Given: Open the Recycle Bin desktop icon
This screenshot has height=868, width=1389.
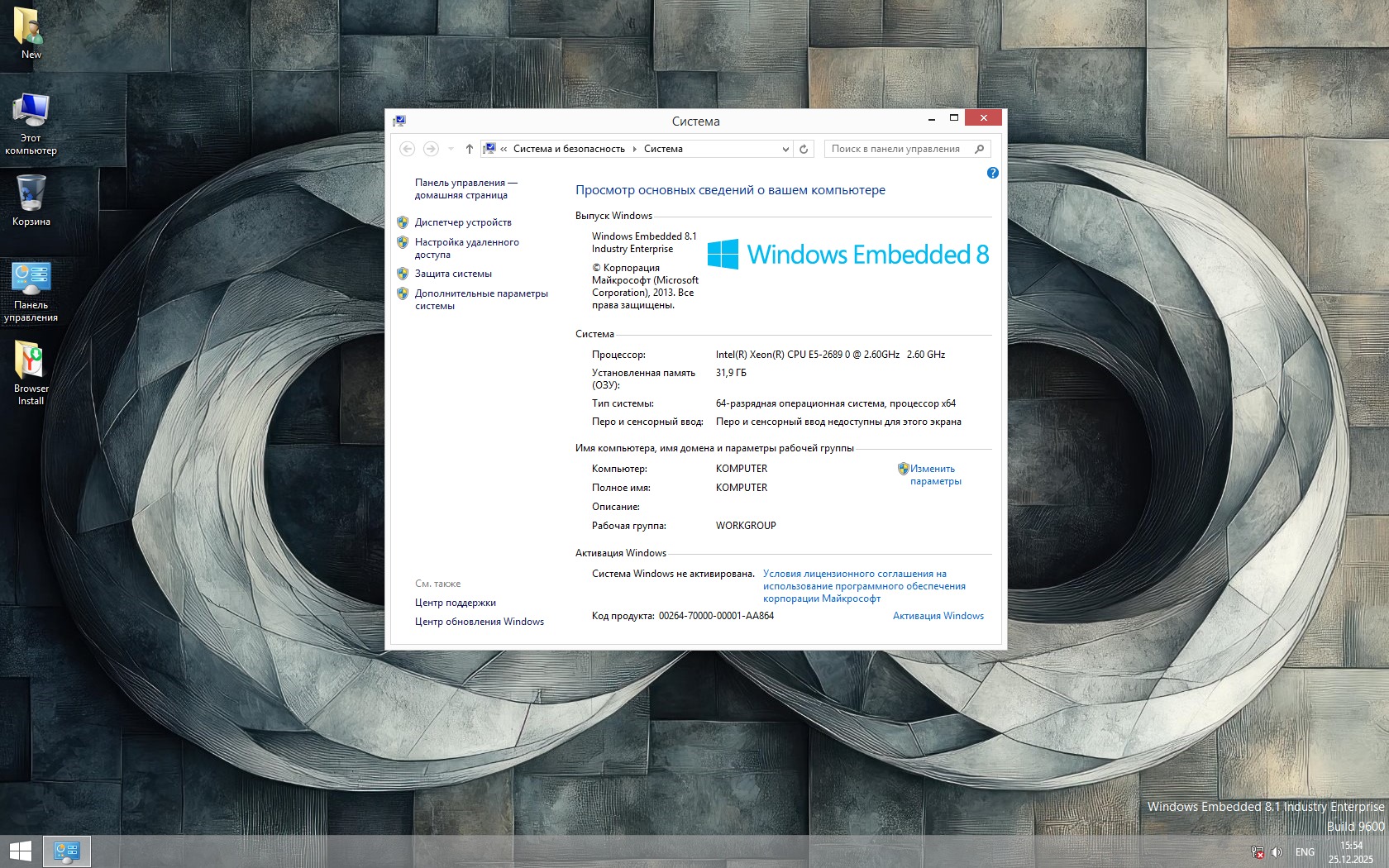Looking at the screenshot, I should point(31,200).
